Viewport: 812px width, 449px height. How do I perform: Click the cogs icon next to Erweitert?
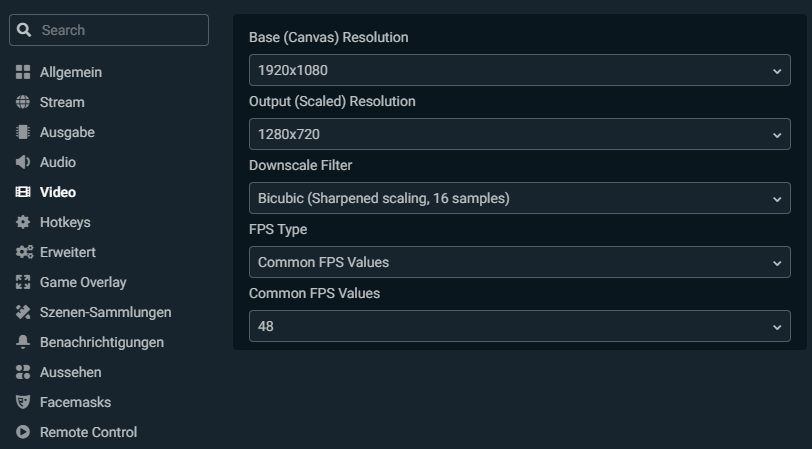tap(24, 252)
